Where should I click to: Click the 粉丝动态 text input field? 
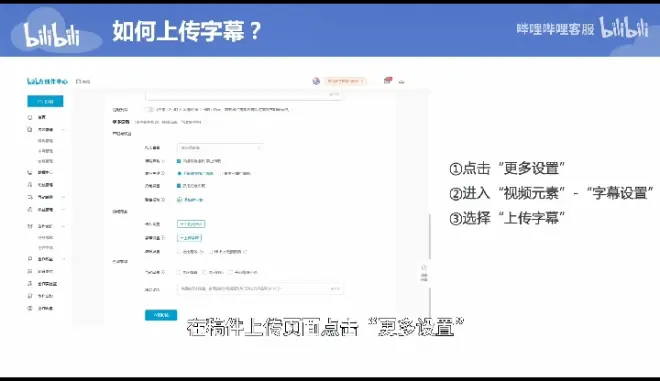coord(260,288)
